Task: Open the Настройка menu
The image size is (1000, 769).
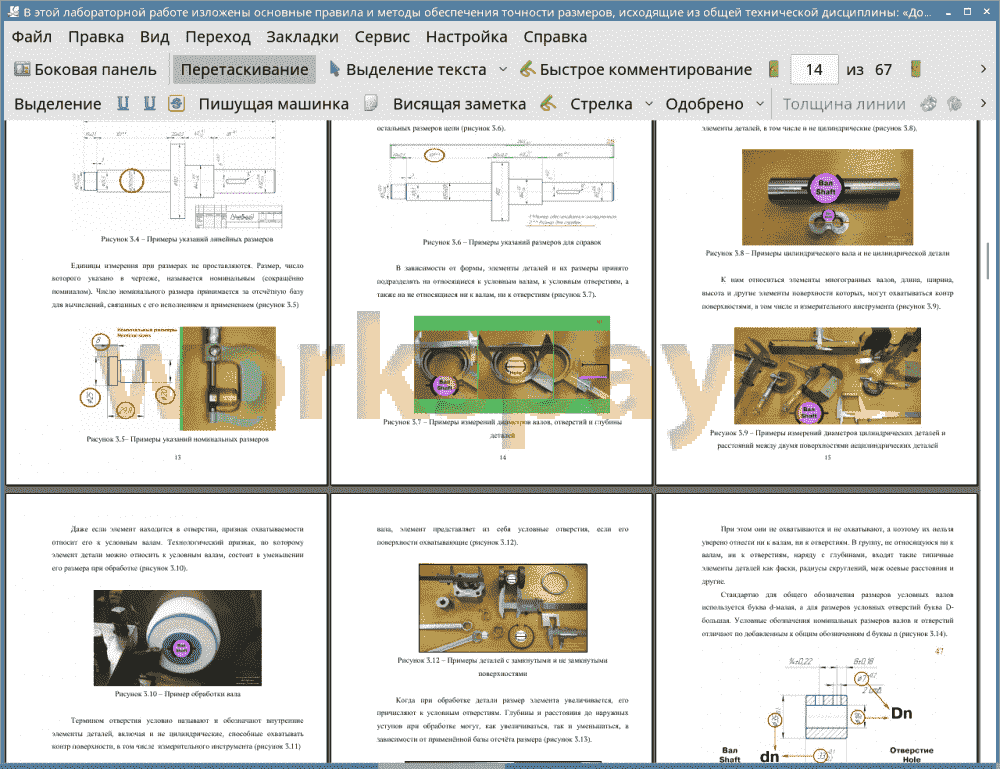Action: (466, 37)
